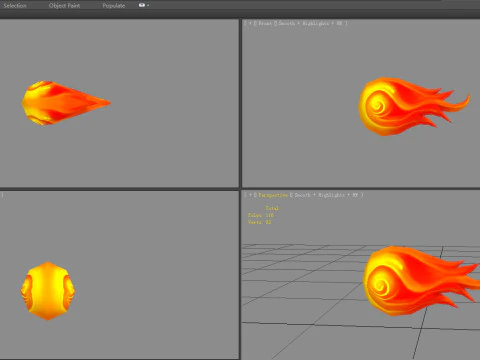480x360 pixels.
Task: Open the dropdown arrow beside the ribbon toggle
Action: point(148,5)
